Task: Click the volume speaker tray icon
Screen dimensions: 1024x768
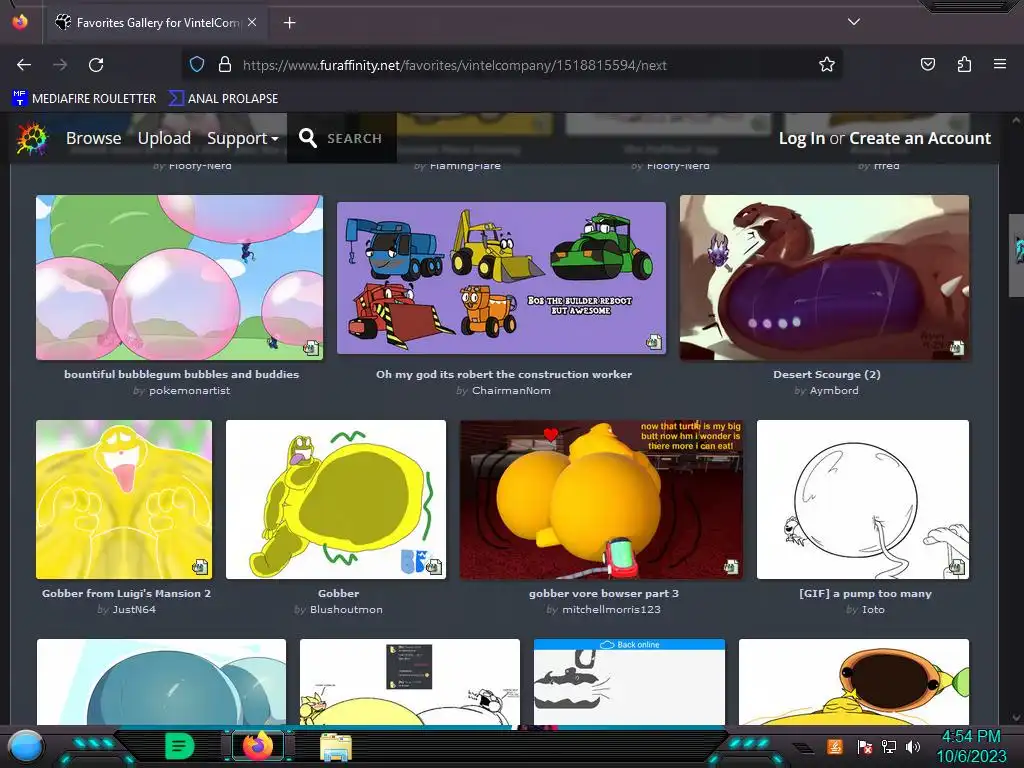Action: coord(912,746)
